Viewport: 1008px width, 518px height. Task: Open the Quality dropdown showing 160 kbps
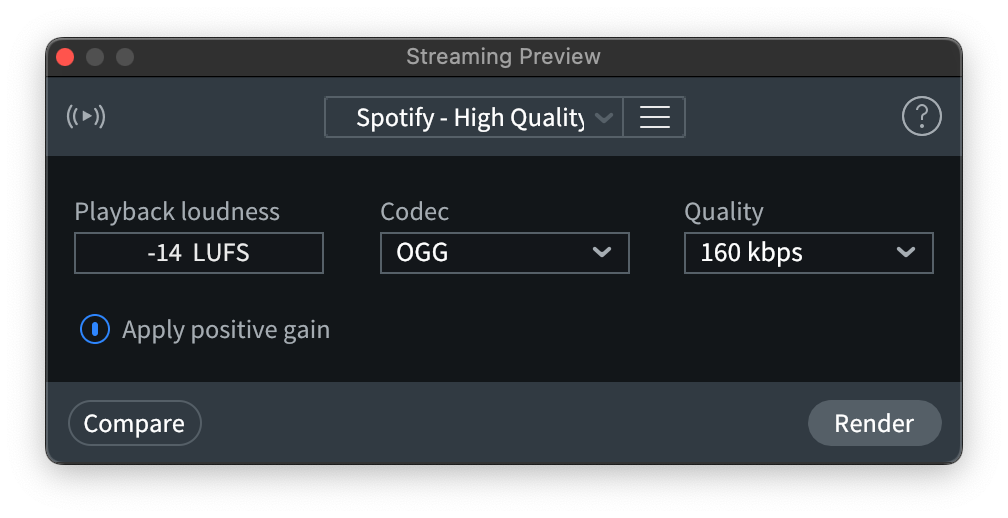point(808,253)
